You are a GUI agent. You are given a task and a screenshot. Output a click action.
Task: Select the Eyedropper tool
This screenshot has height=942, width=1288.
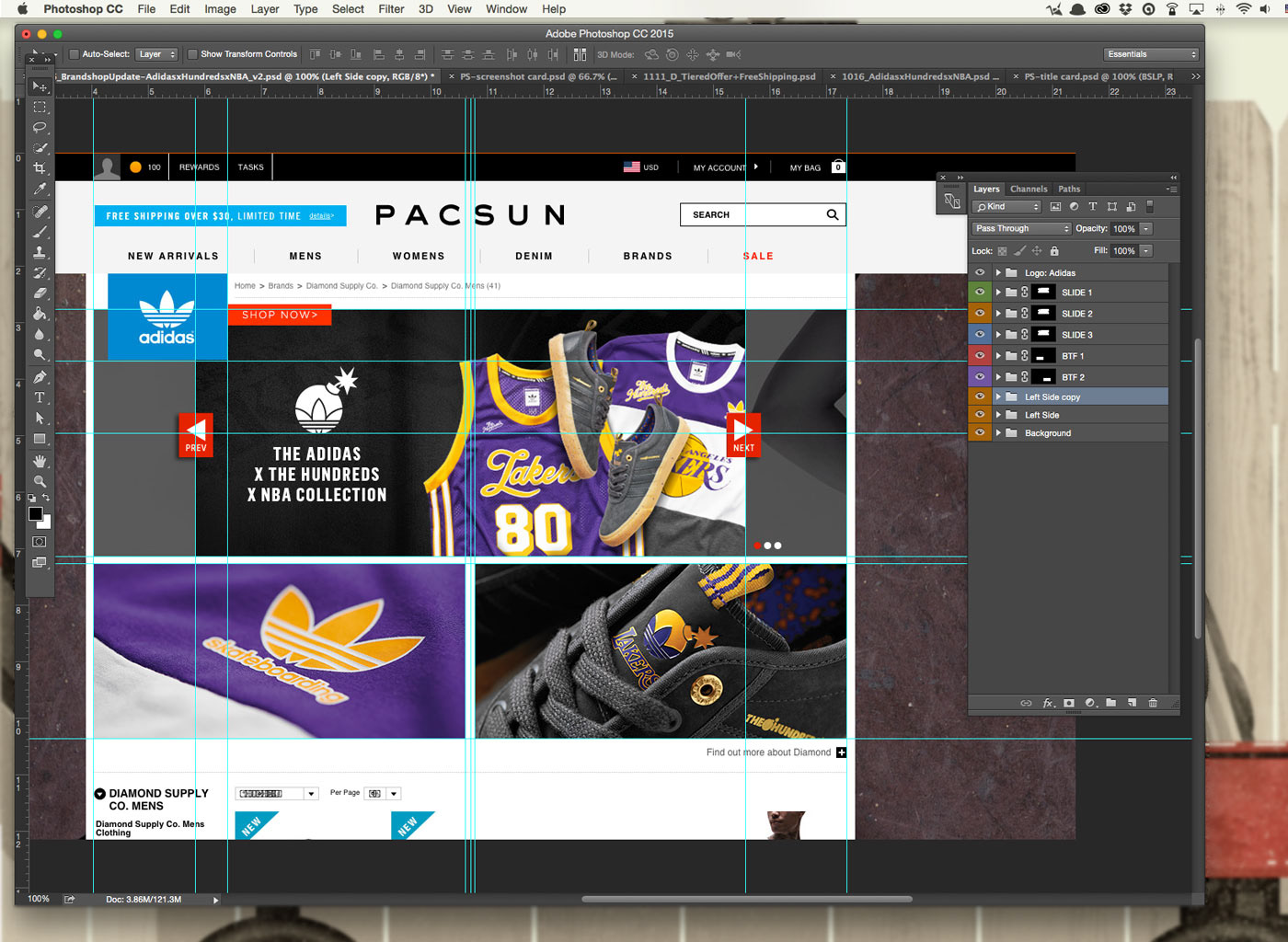click(40, 189)
